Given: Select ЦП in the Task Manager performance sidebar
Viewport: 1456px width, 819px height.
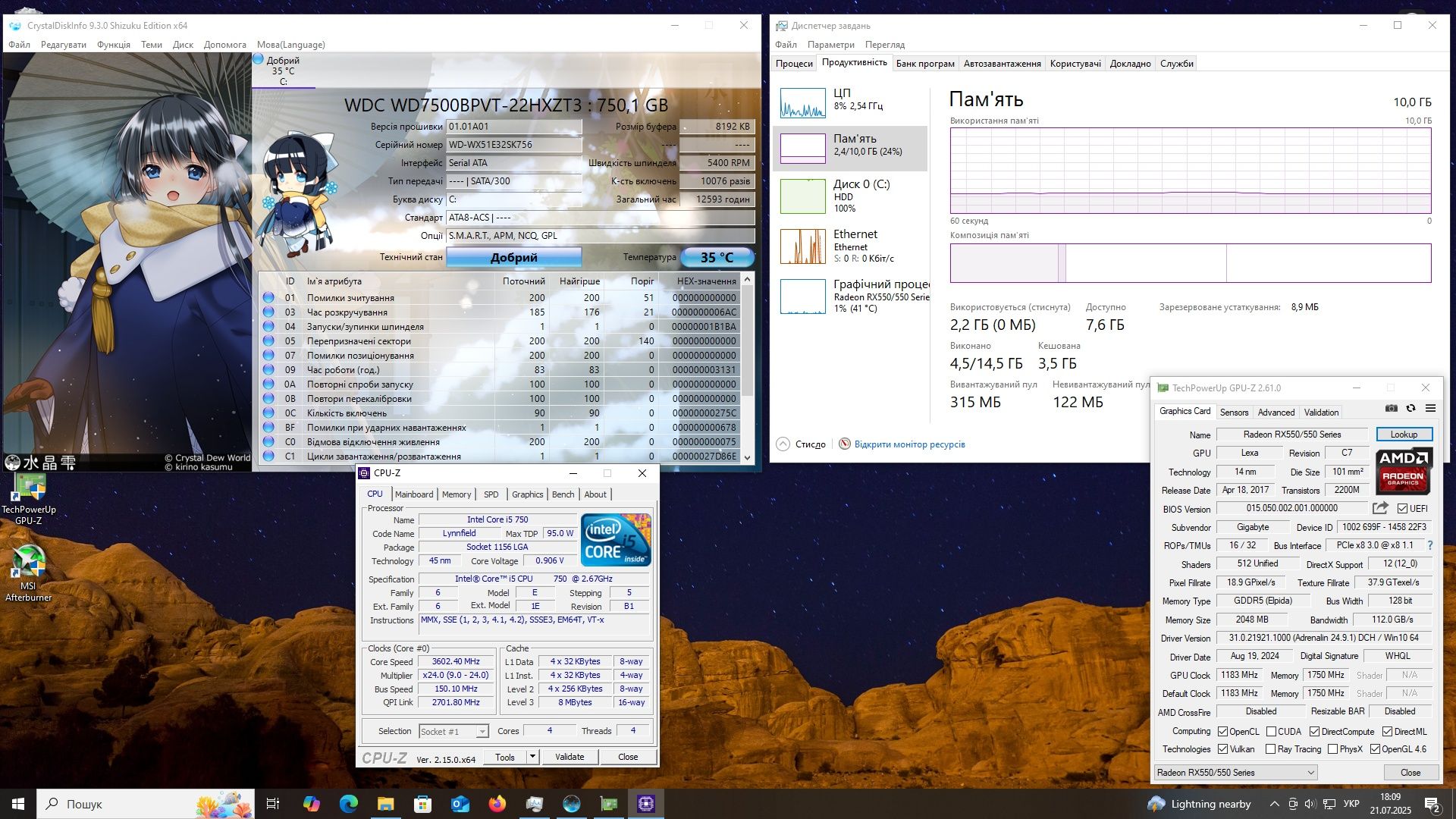Looking at the screenshot, I should [851, 102].
